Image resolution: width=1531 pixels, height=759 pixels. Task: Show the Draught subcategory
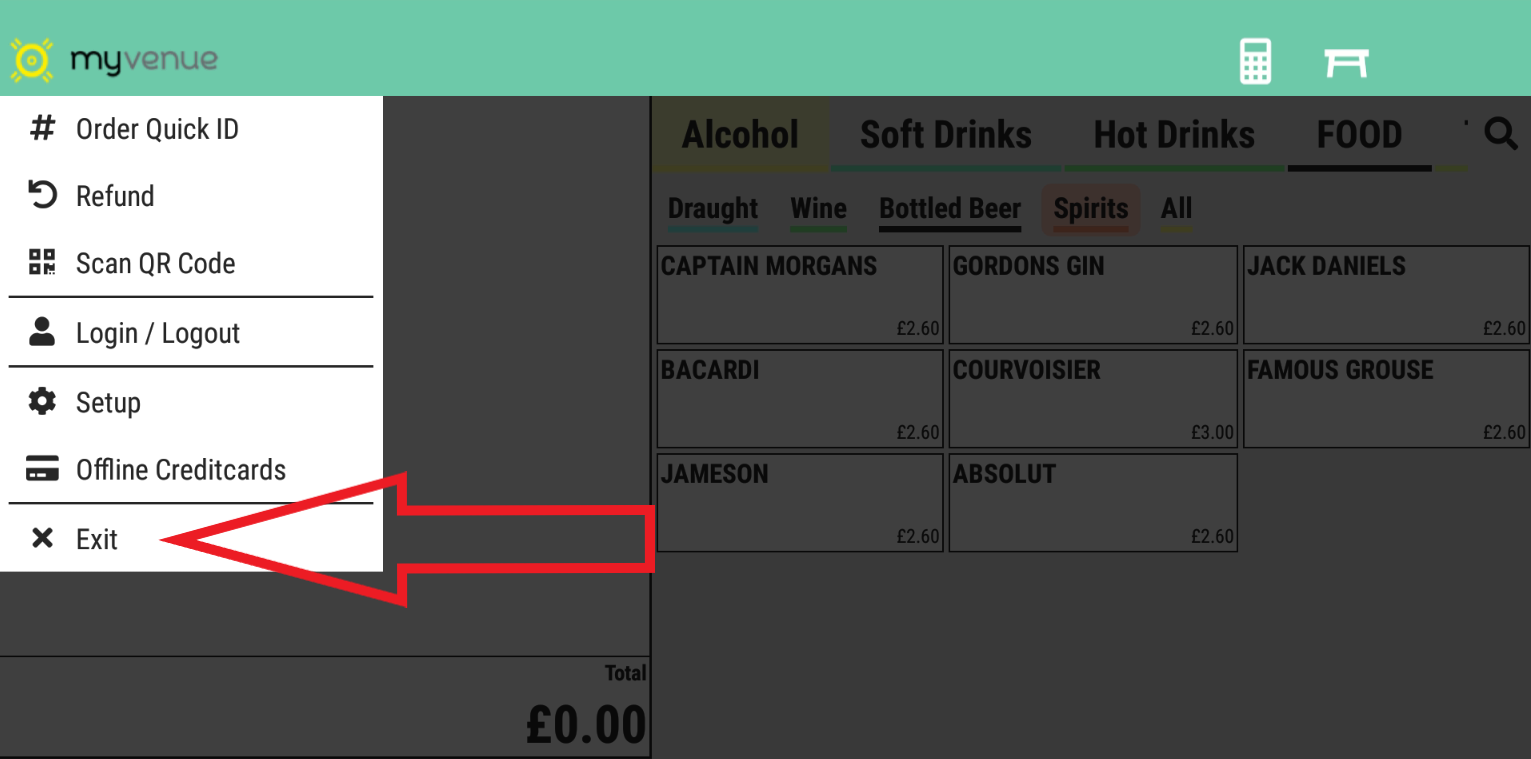pos(713,209)
